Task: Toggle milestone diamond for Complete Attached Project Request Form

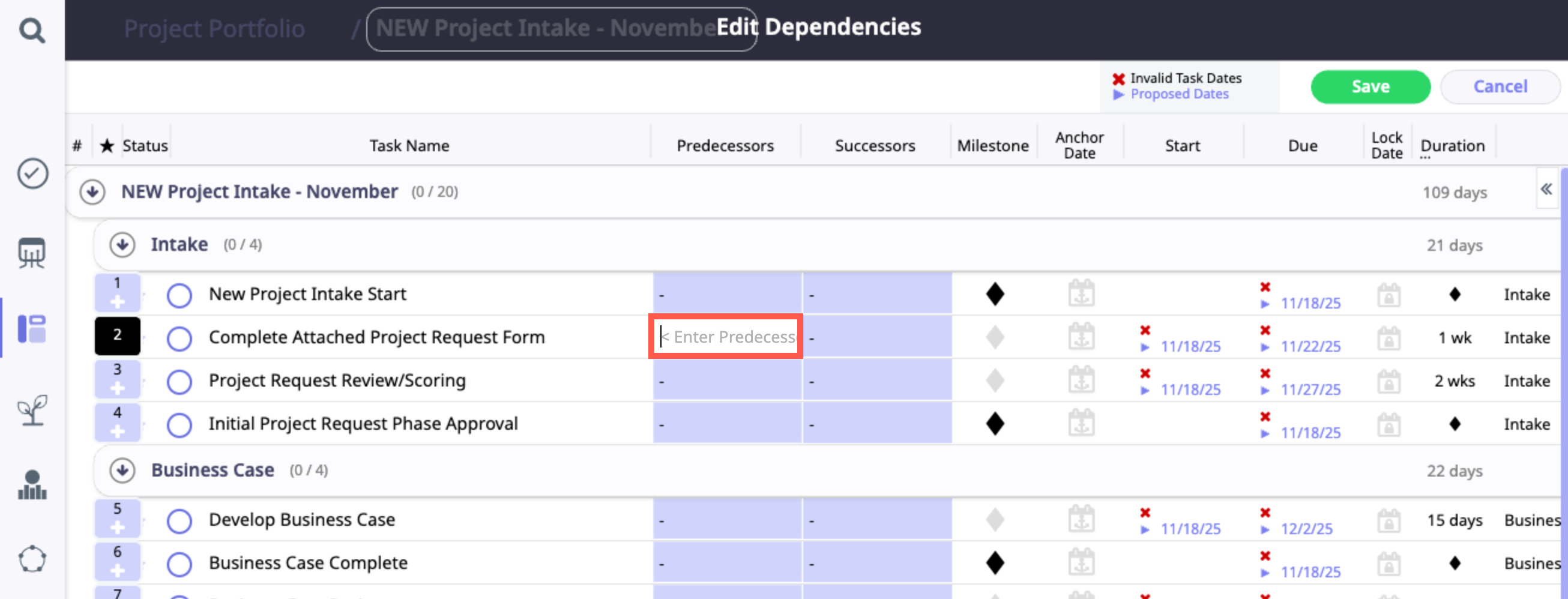Action: pyautogui.click(x=995, y=337)
